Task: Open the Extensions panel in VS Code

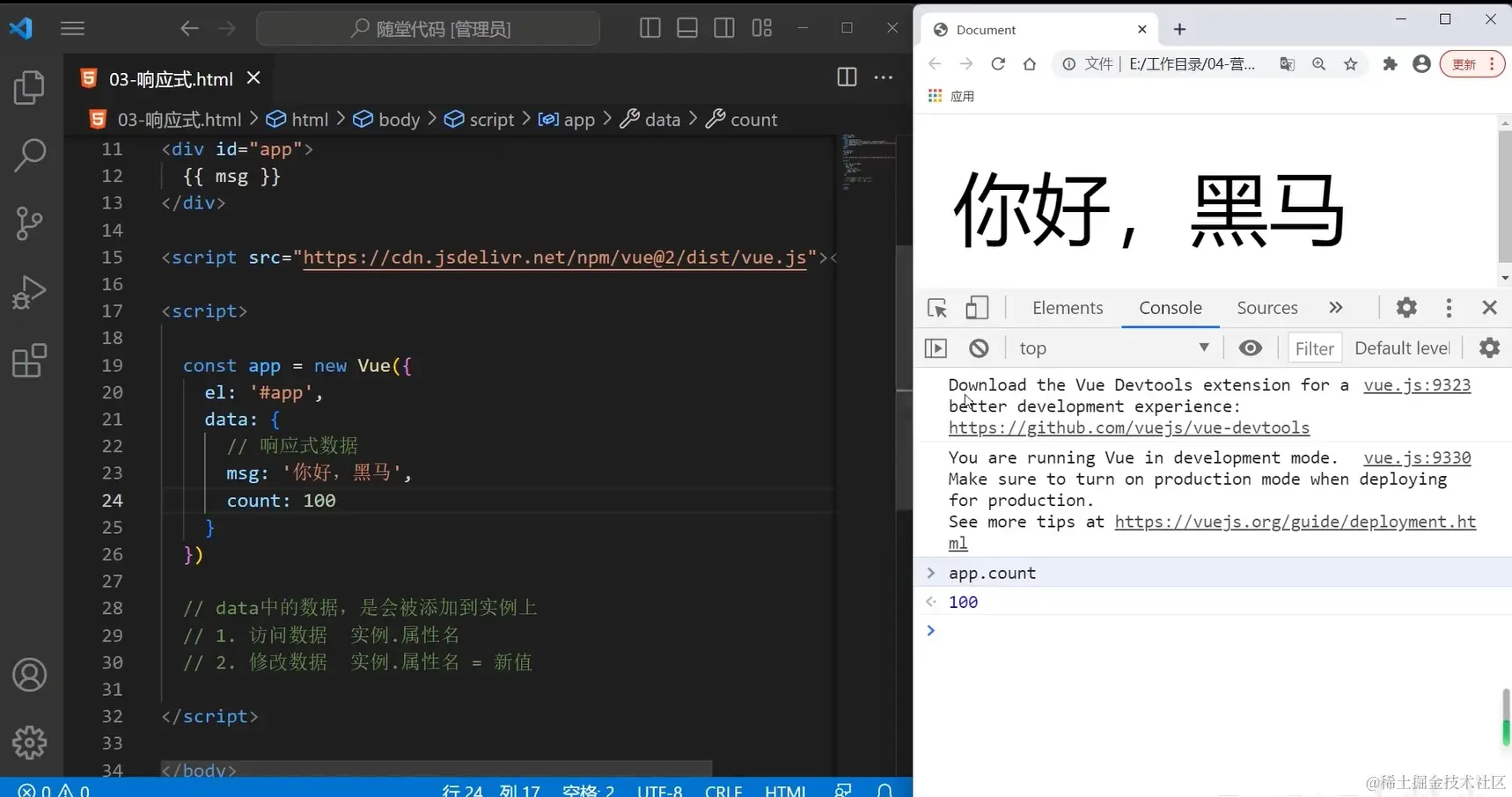Action: pos(29,361)
